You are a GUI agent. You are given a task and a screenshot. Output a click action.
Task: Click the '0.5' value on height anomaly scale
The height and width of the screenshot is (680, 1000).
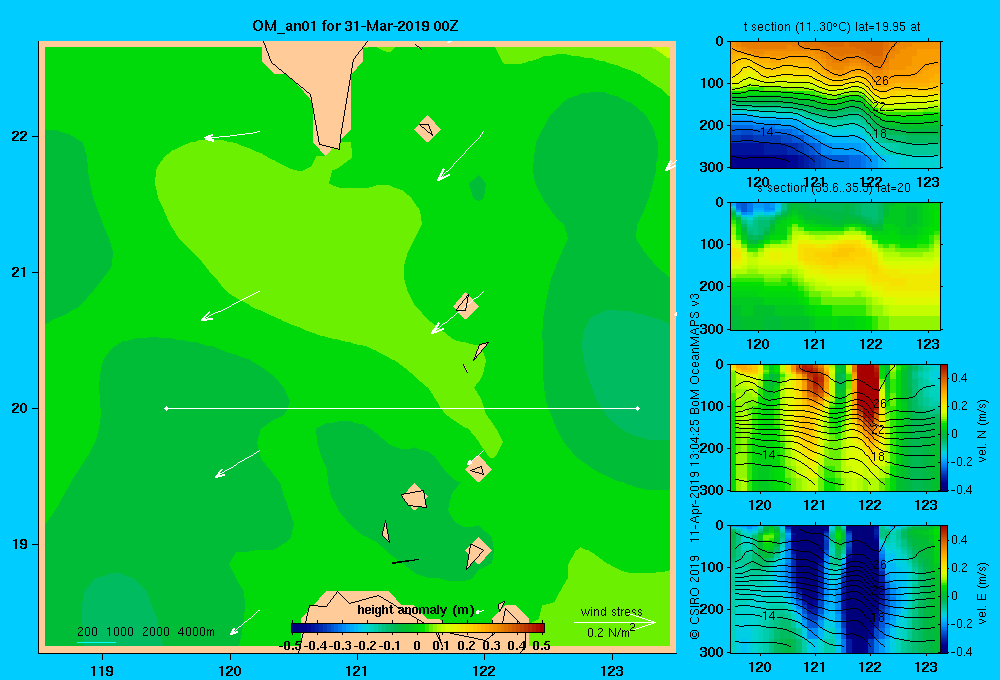pyautogui.click(x=541, y=646)
